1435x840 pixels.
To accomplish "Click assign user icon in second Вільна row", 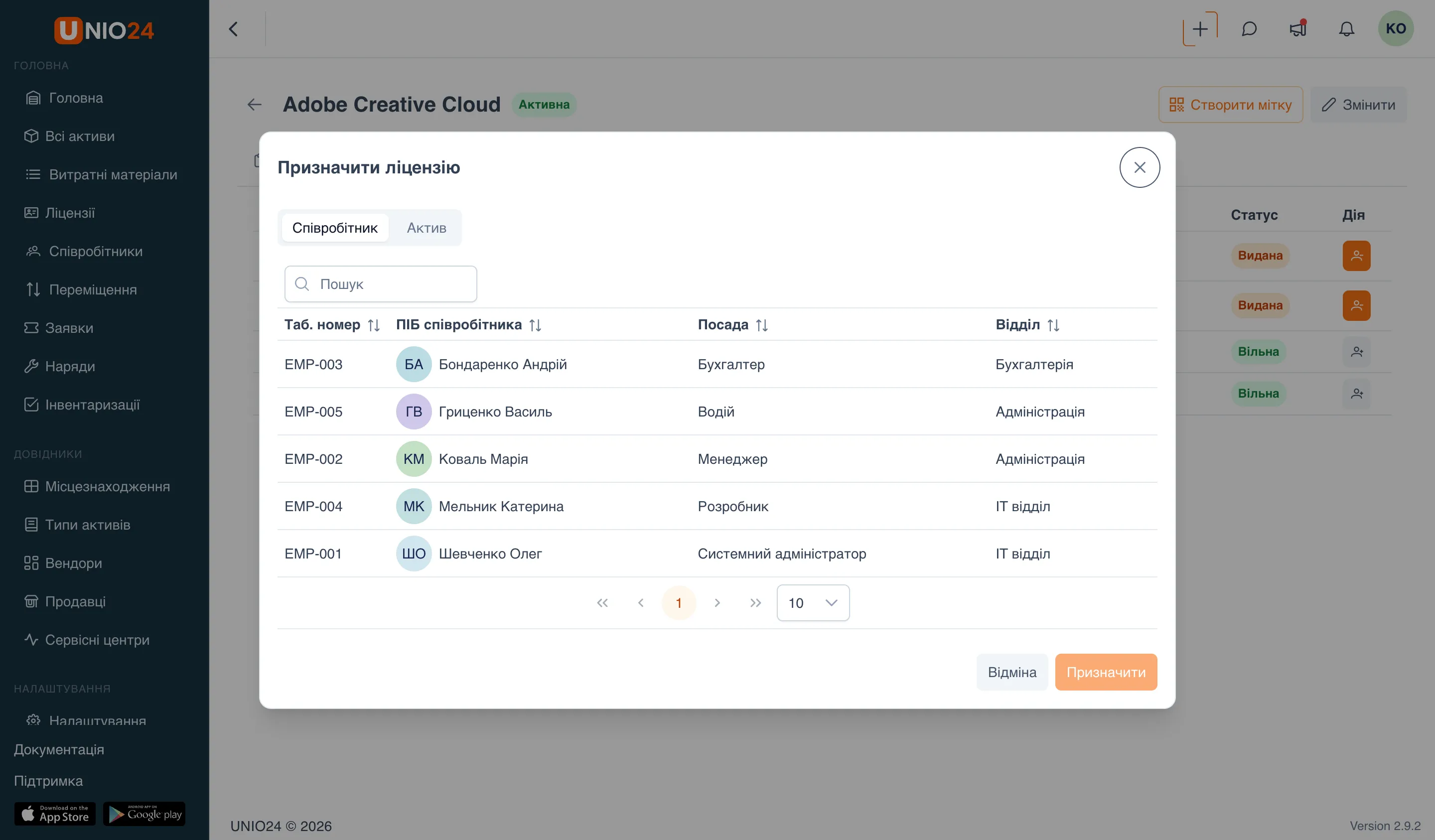I will pos(1356,394).
